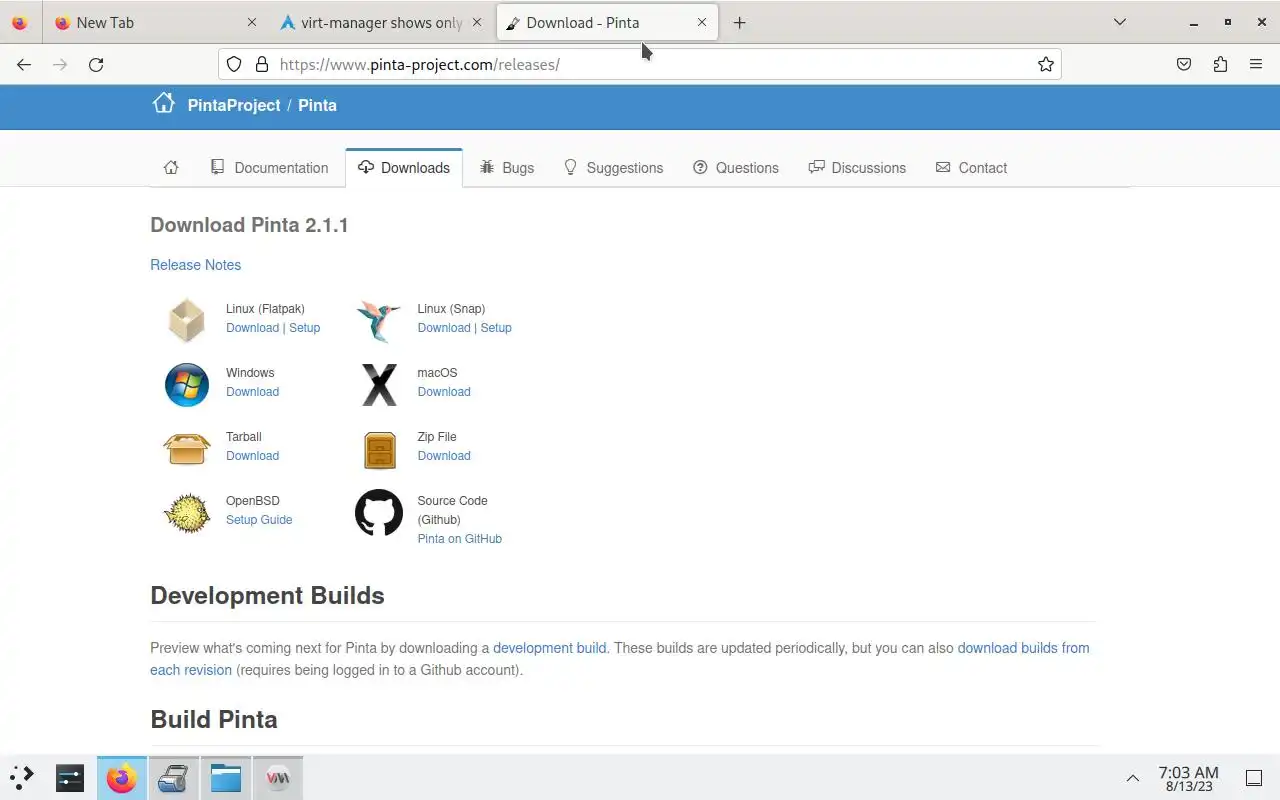Open the OpenBSD Setup Guide link
1280x800 pixels.
[x=259, y=520]
